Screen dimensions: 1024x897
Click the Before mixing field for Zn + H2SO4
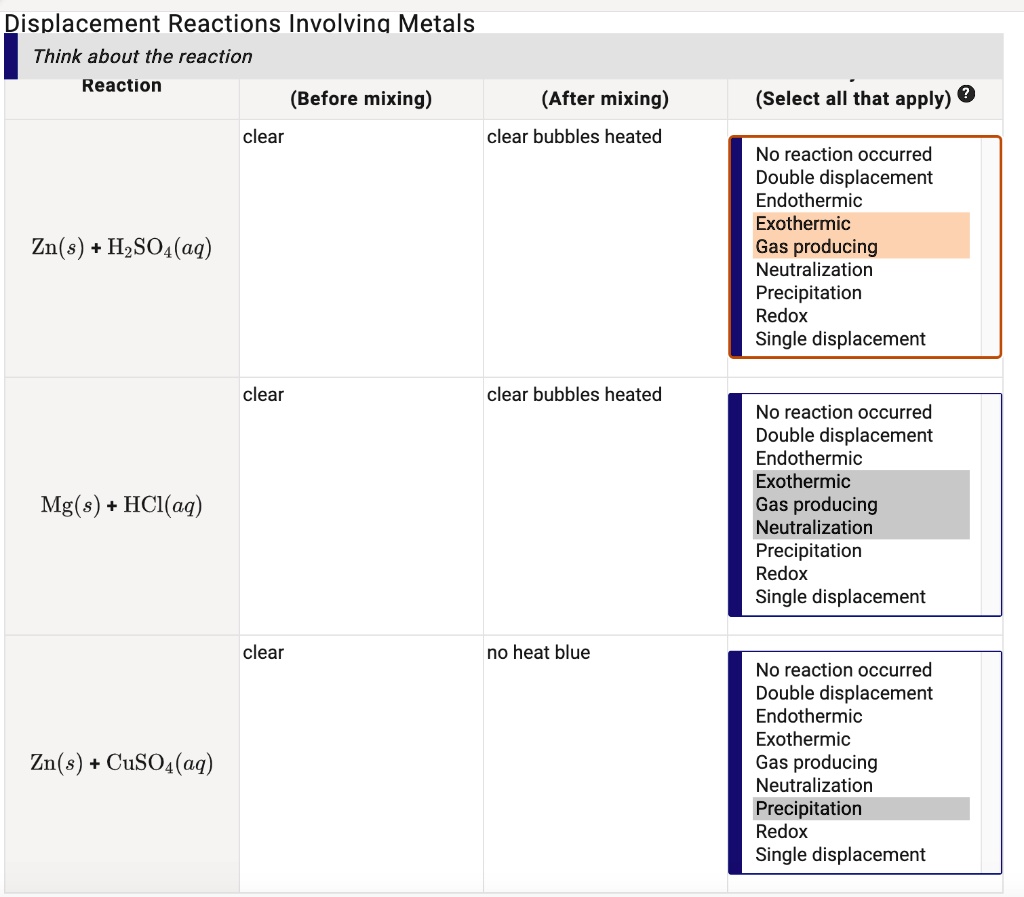(x=361, y=248)
